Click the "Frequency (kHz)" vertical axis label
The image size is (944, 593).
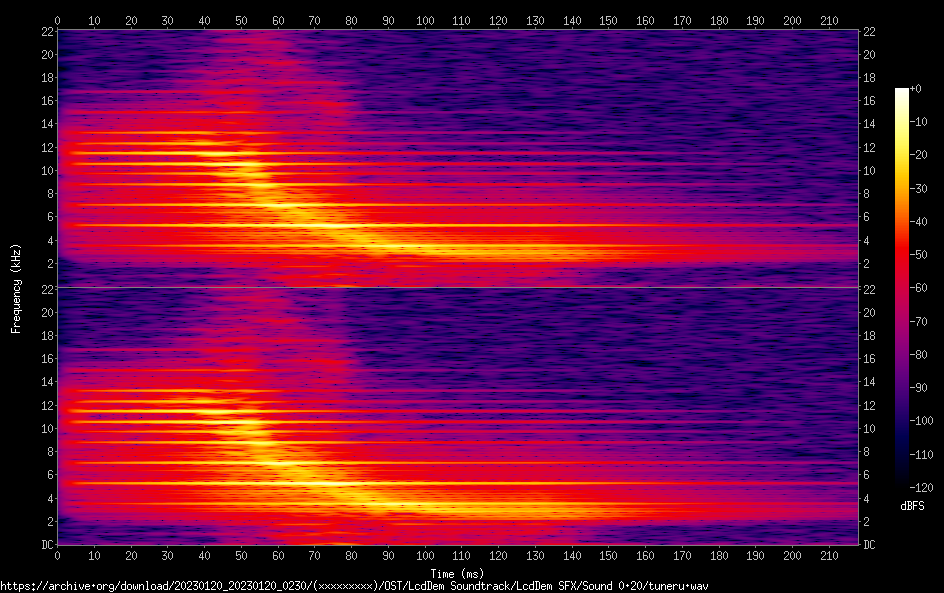click(x=16, y=287)
